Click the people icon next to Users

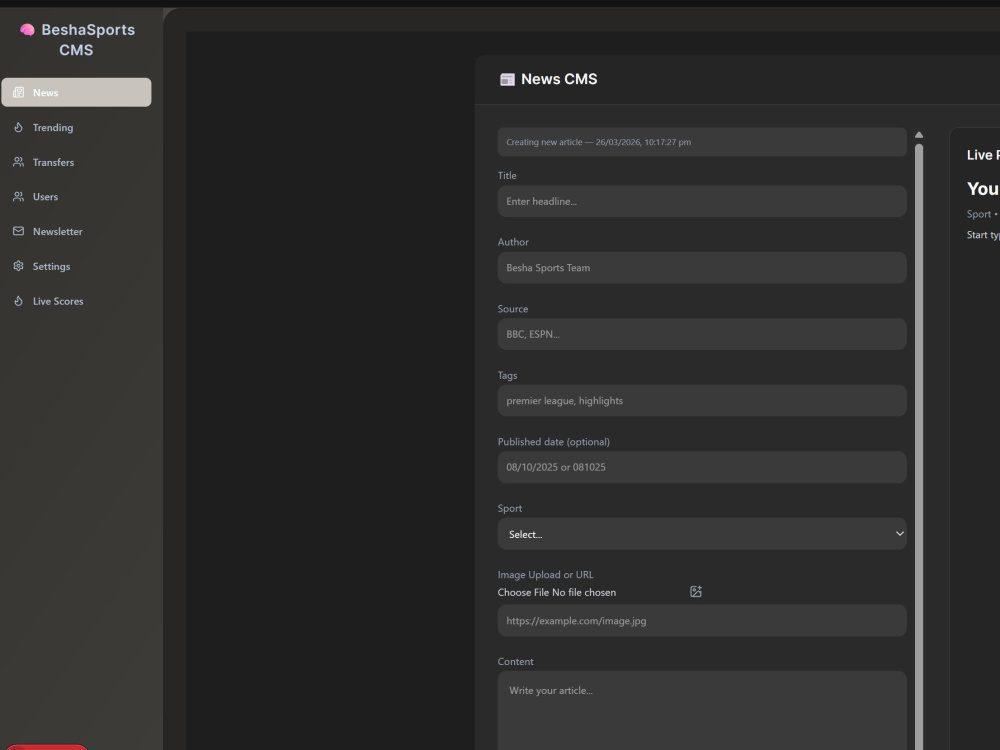pos(18,196)
